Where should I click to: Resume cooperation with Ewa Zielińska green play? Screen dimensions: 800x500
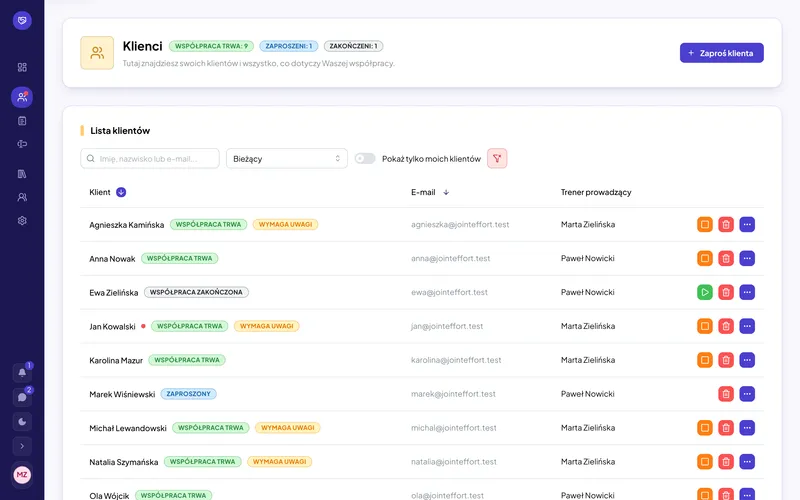[x=705, y=292]
